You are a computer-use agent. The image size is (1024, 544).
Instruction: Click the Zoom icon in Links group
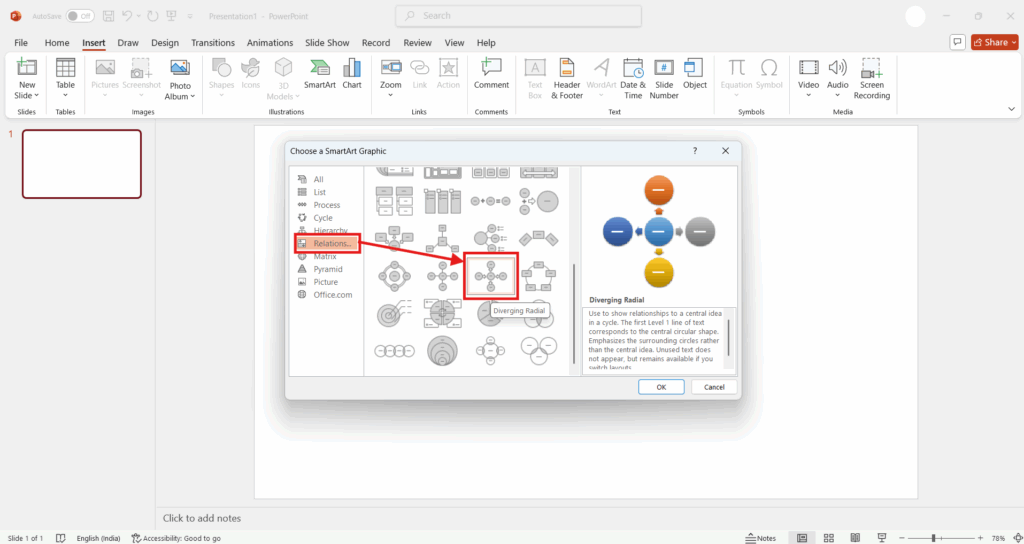391,74
